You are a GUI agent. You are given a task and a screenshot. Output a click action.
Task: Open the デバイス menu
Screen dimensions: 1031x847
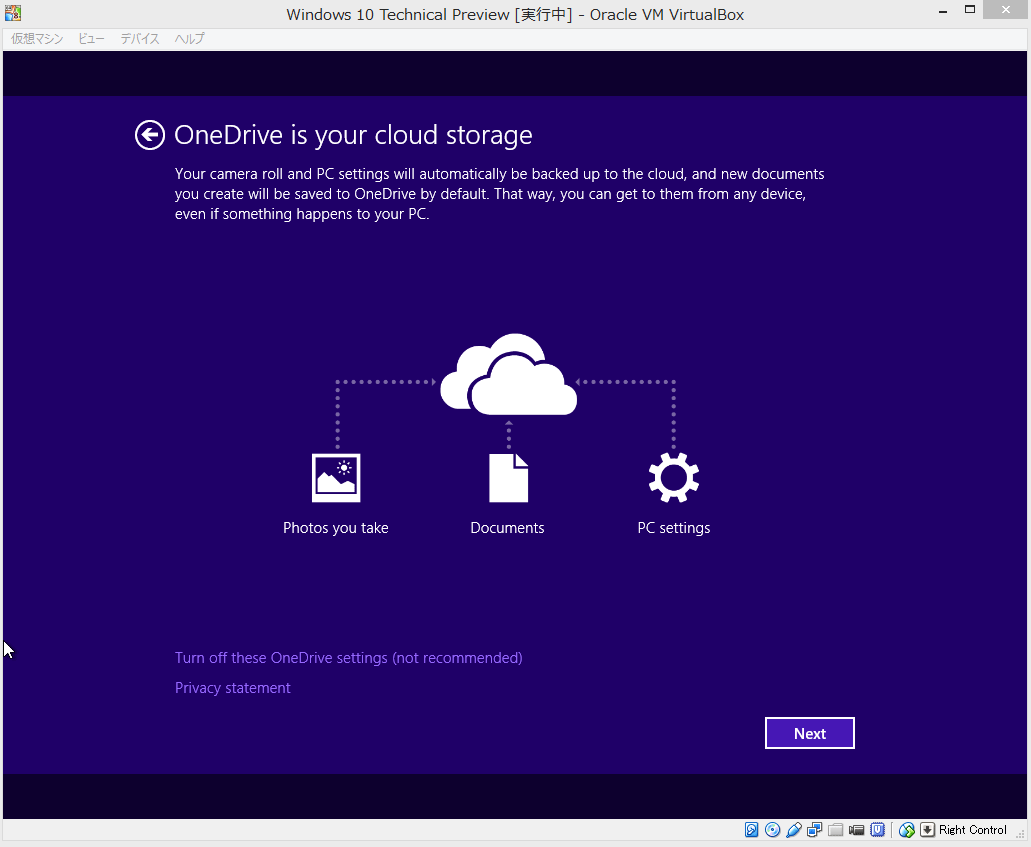(x=140, y=39)
